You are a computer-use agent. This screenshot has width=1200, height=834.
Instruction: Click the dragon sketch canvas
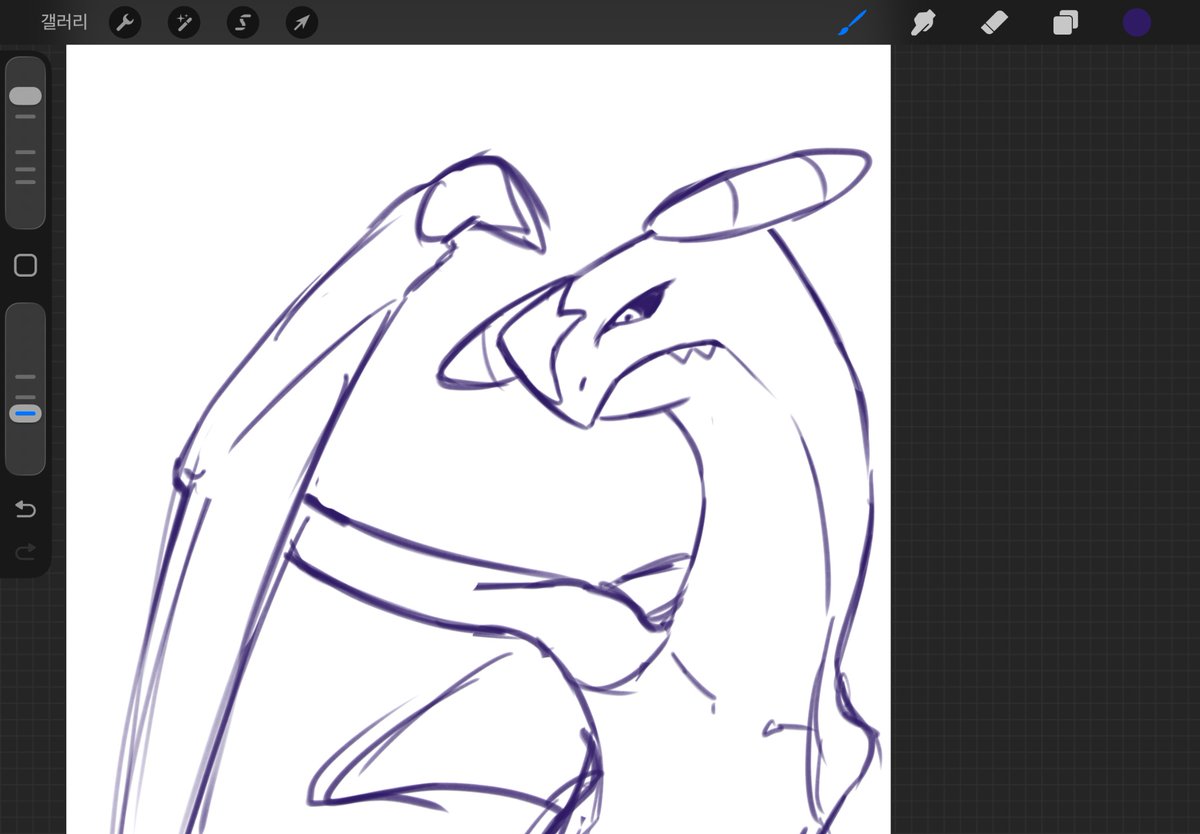tap(478, 439)
